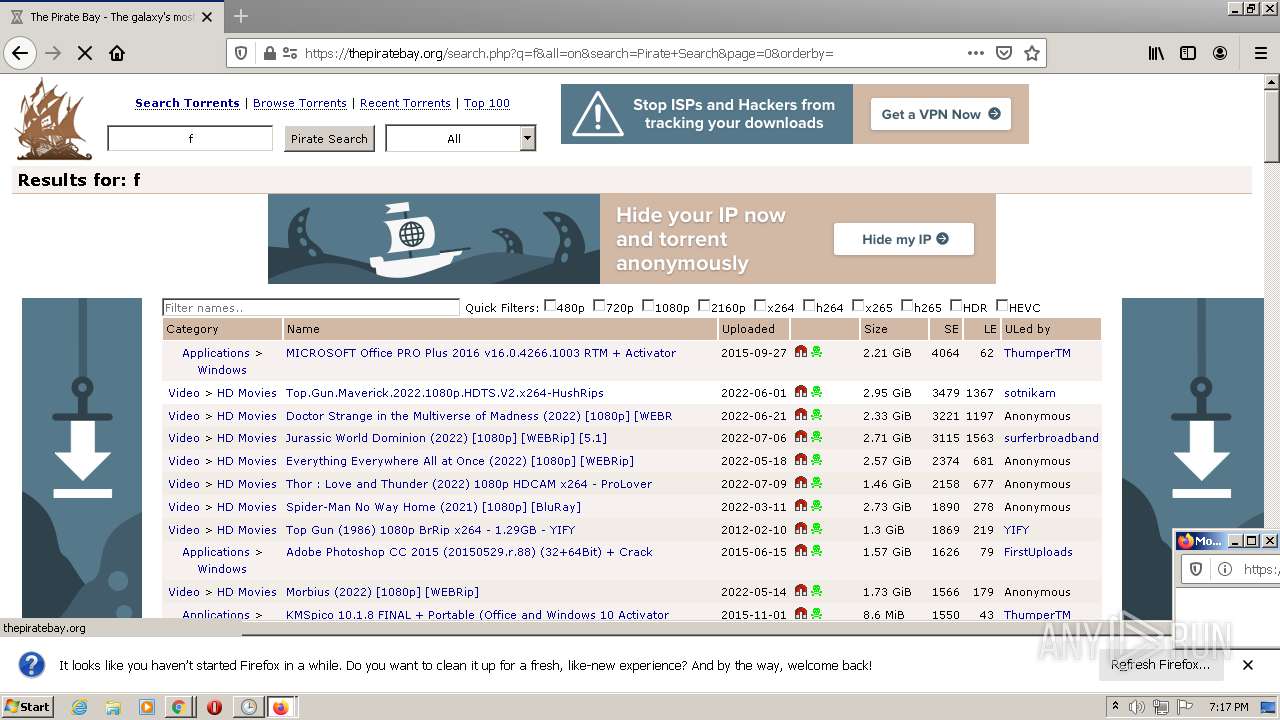Click green skull for Morbius row

817,591
